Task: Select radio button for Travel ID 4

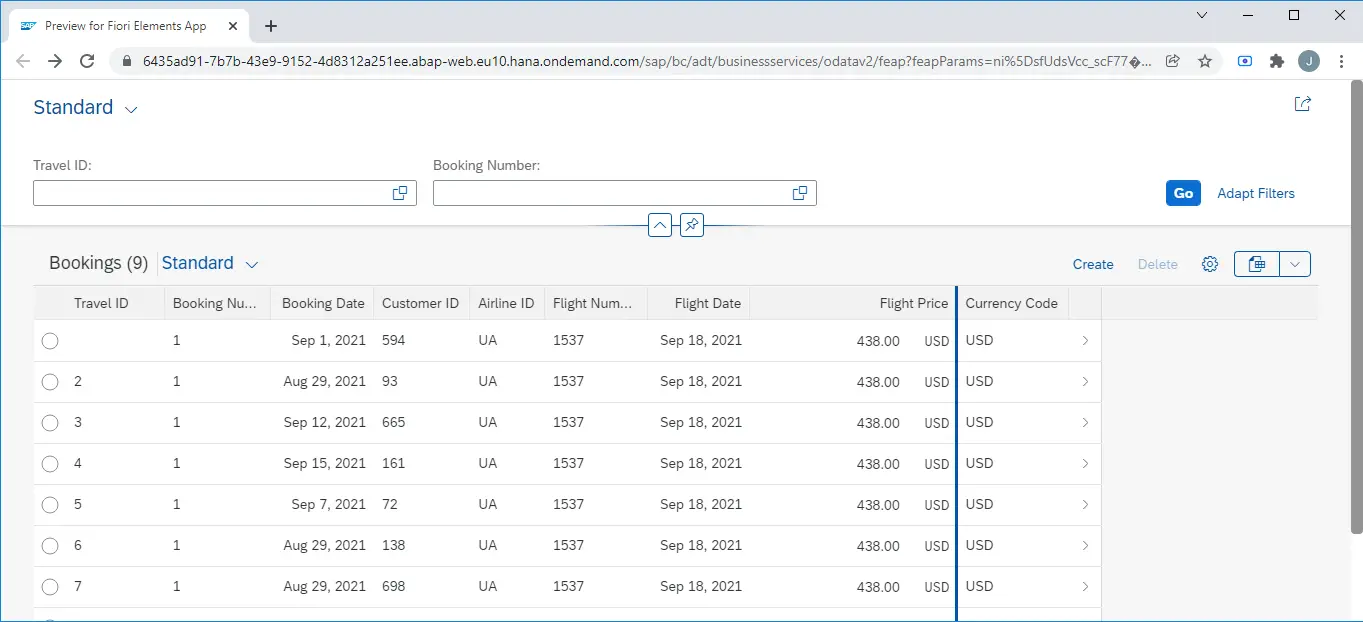Action: [50, 464]
